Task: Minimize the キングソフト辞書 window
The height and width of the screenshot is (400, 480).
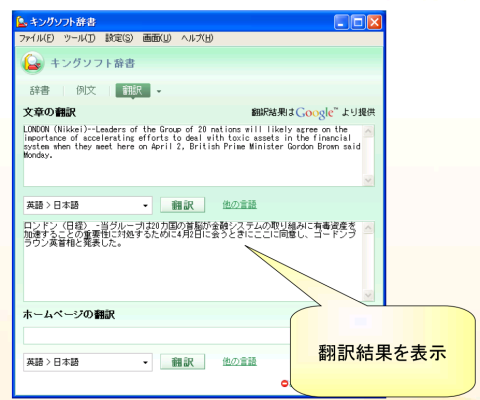Action: pyautogui.click(x=341, y=23)
